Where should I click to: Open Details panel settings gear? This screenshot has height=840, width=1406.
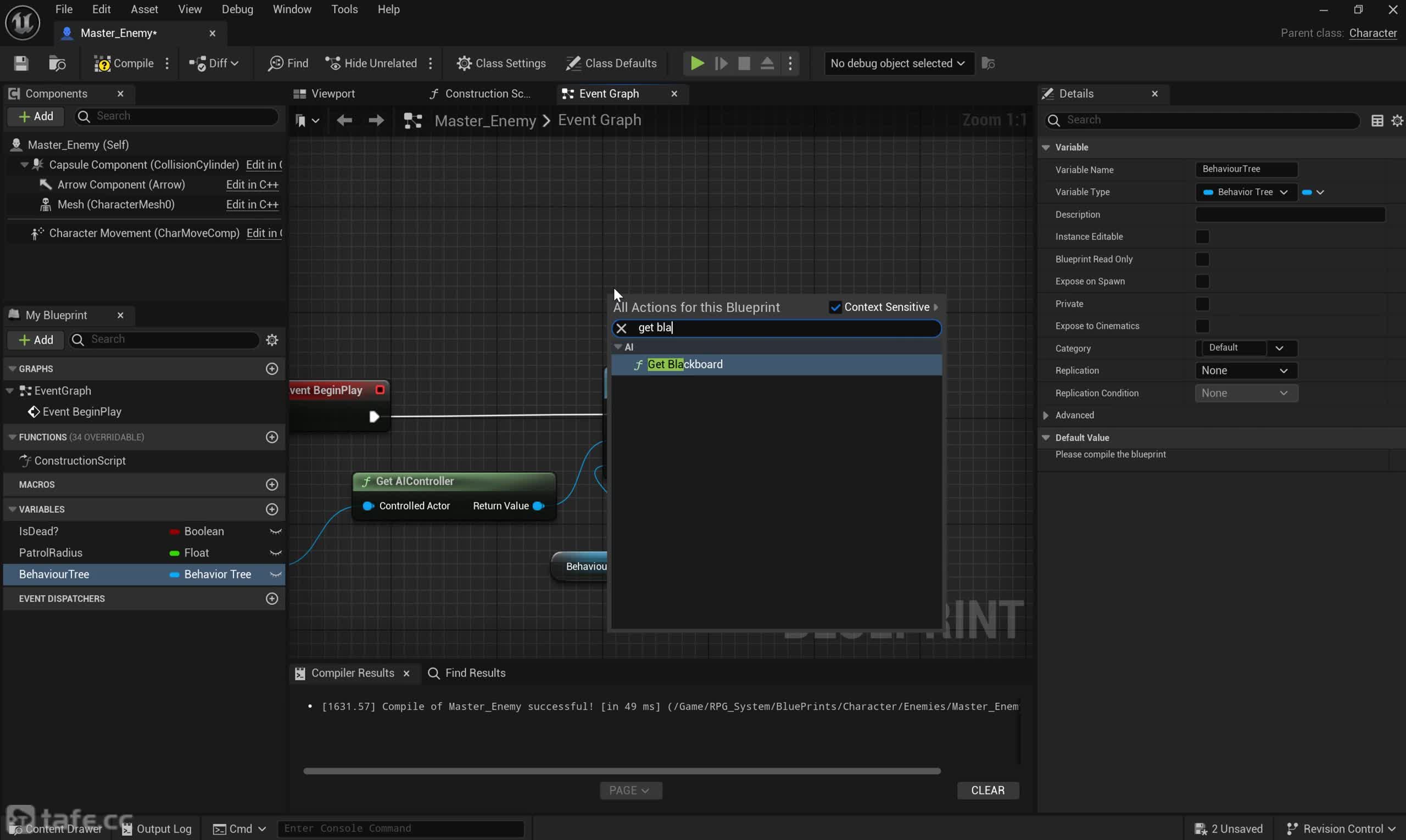pyautogui.click(x=1396, y=121)
